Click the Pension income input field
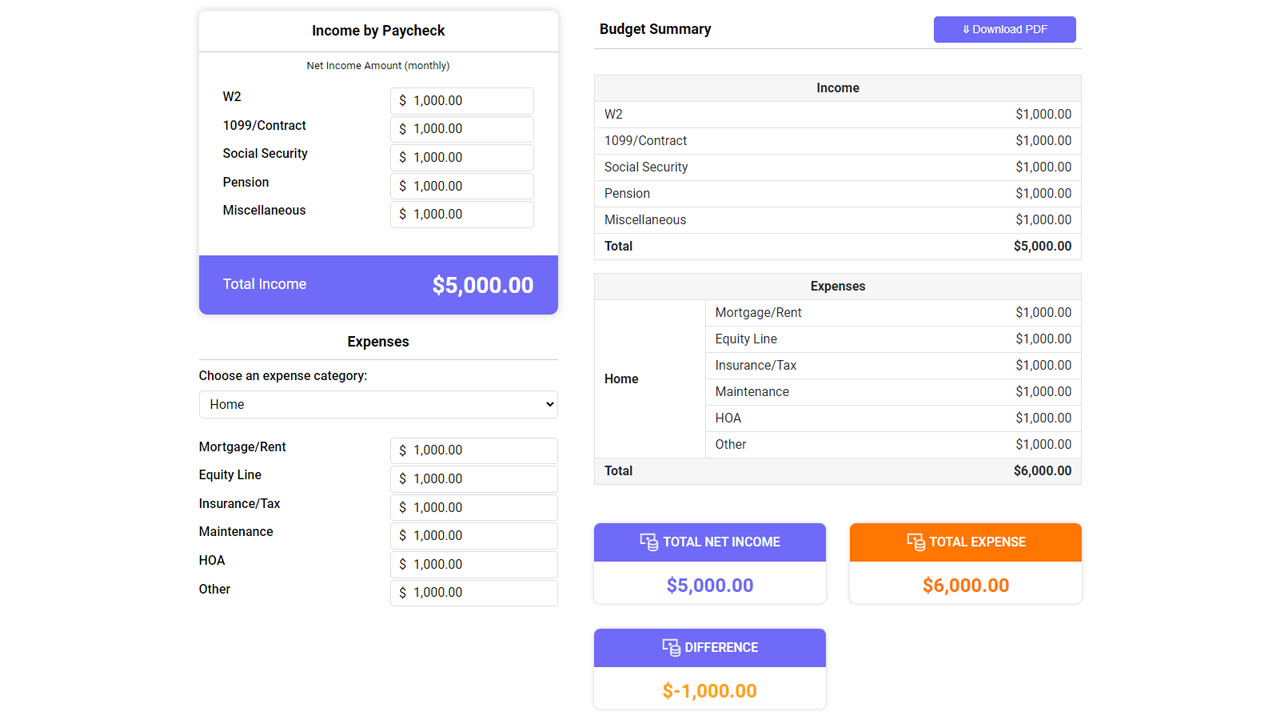 point(461,185)
